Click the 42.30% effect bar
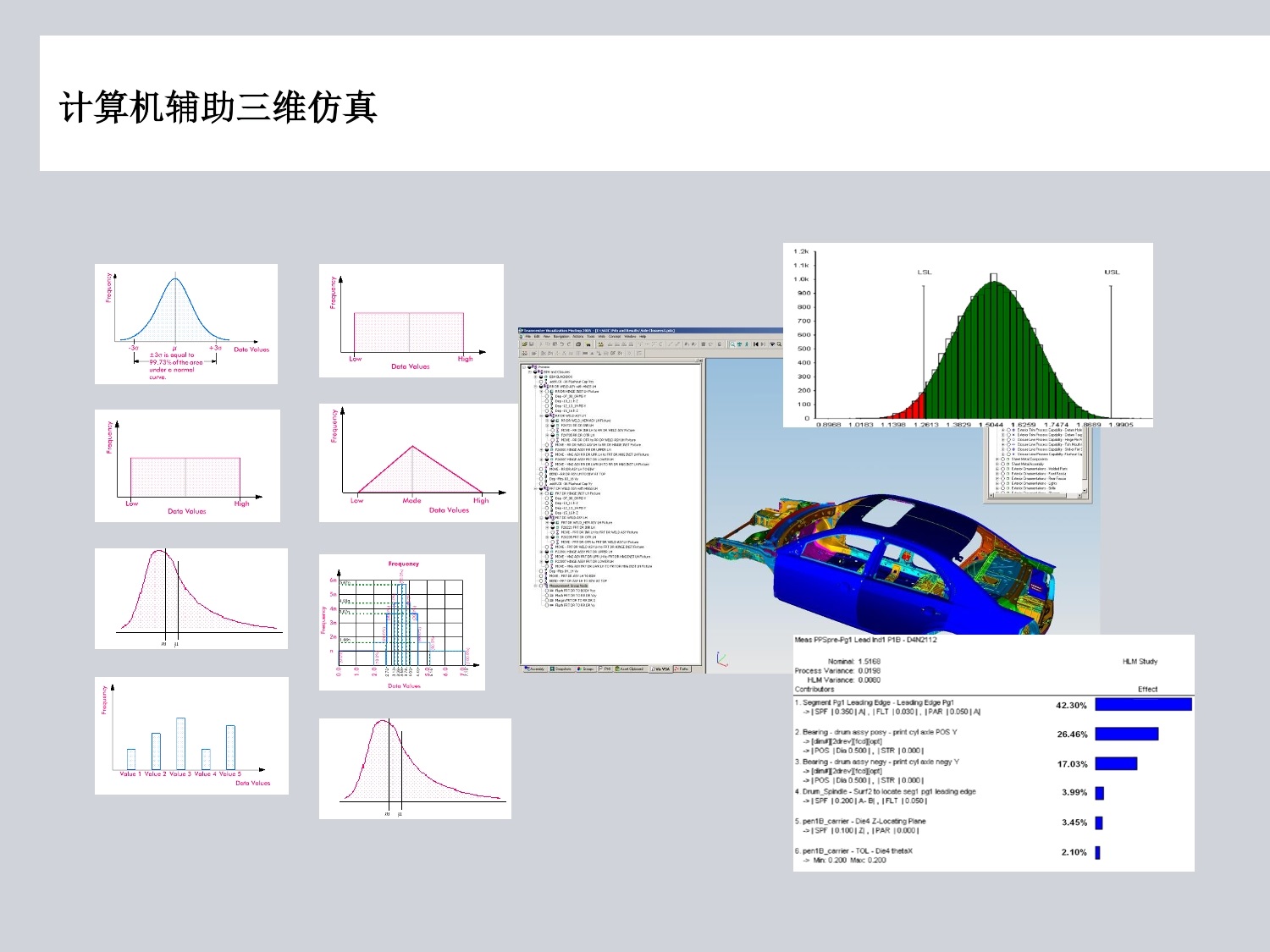1270x952 pixels. tap(1143, 704)
